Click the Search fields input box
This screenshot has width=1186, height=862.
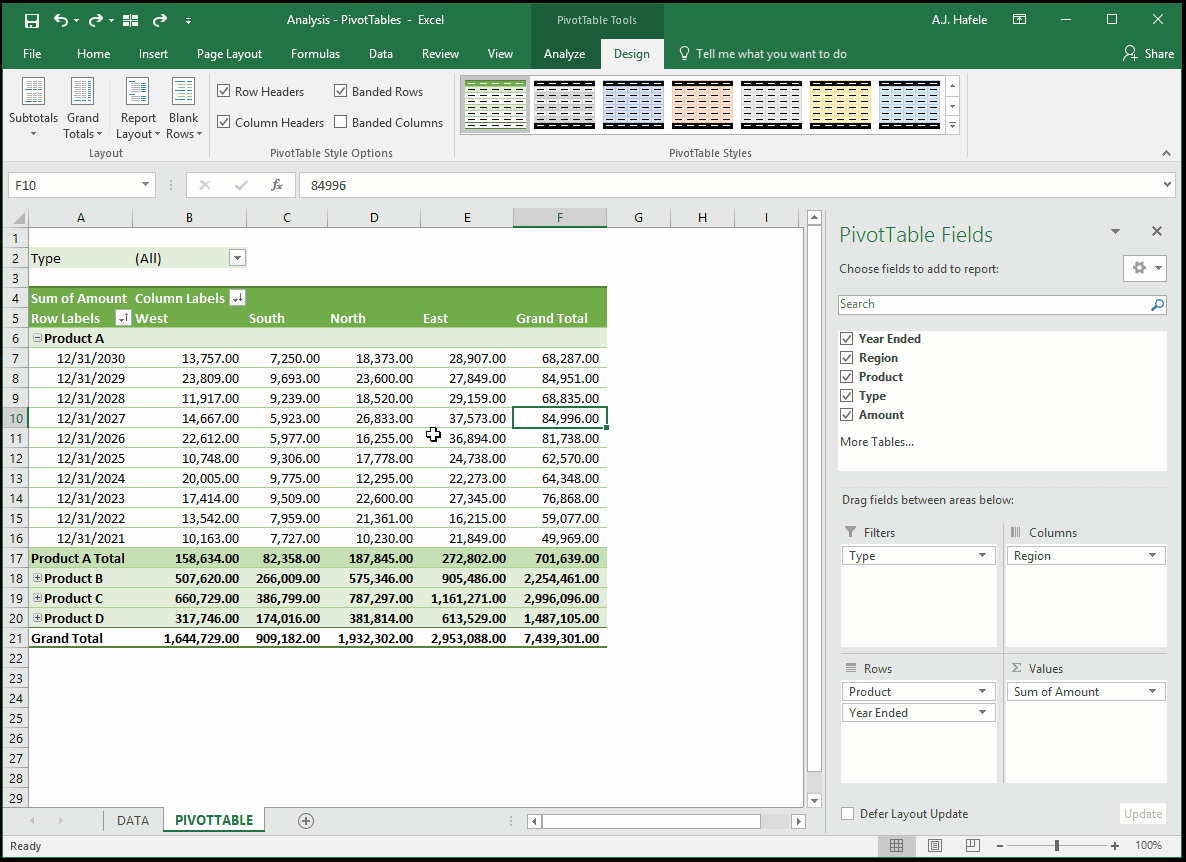[x=993, y=304]
